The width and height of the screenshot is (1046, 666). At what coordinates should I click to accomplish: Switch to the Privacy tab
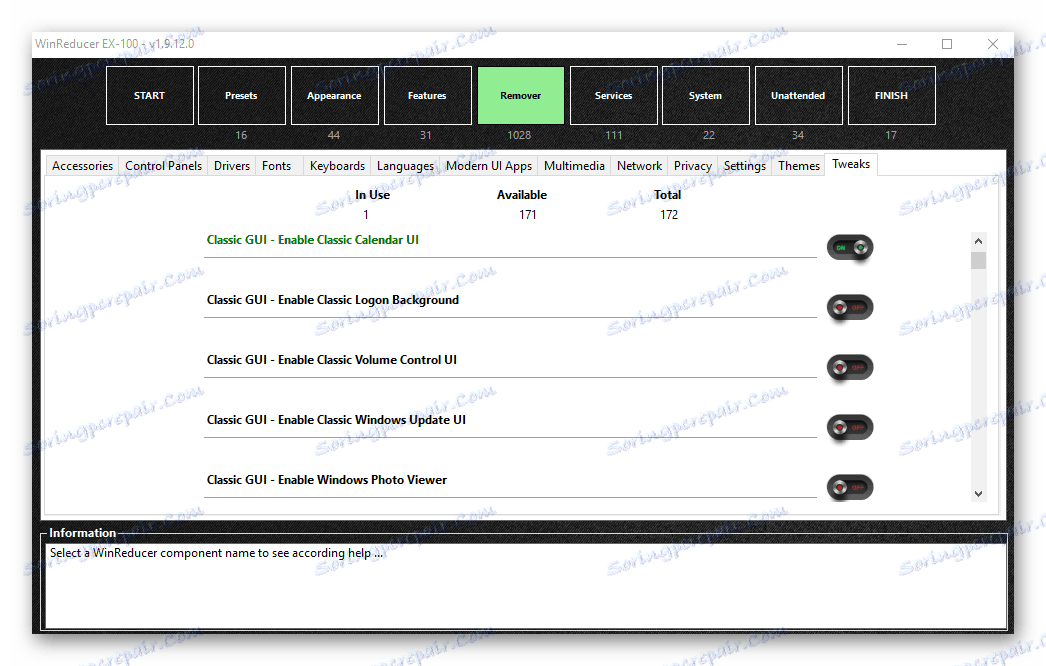tap(692, 165)
